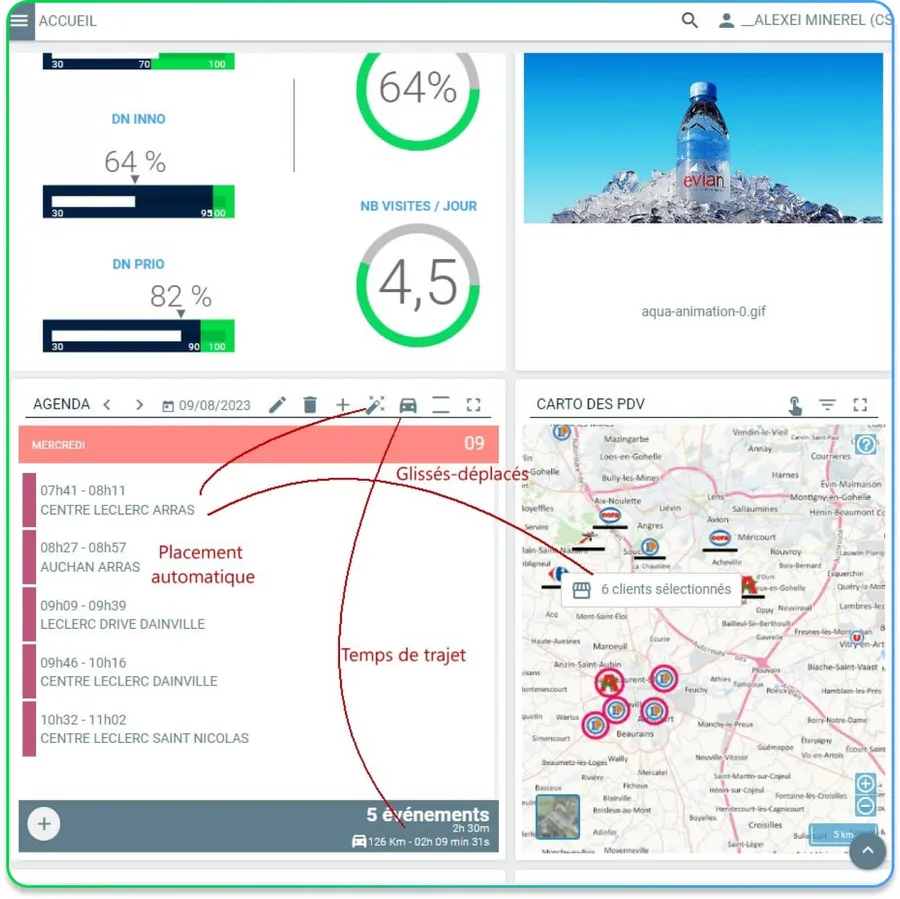
Task: Switch map to satellite thumbnail
Action: (x=557, y=817)
